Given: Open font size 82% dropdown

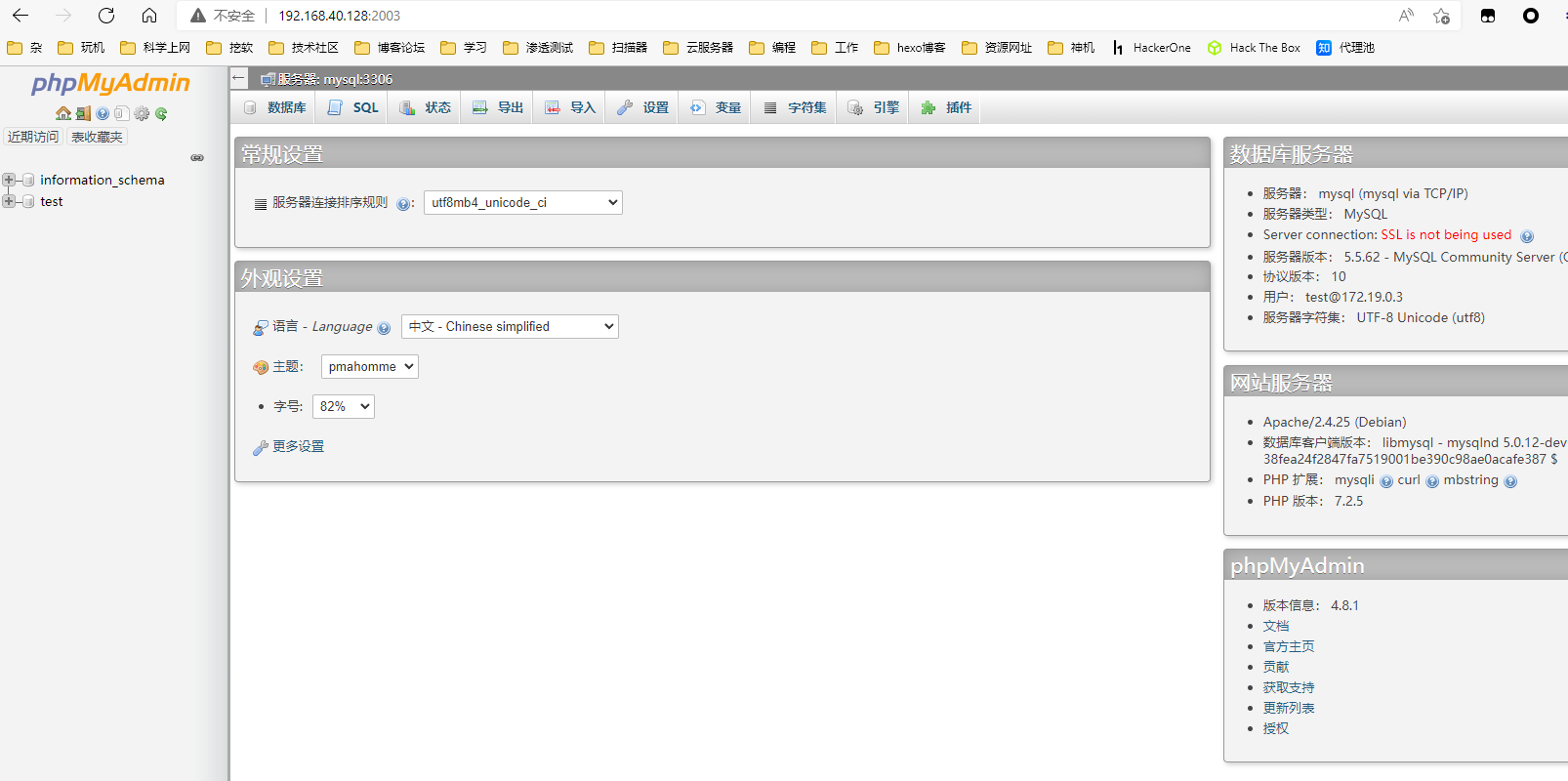Looking at the screenshot, I should (x=344, y=406).
